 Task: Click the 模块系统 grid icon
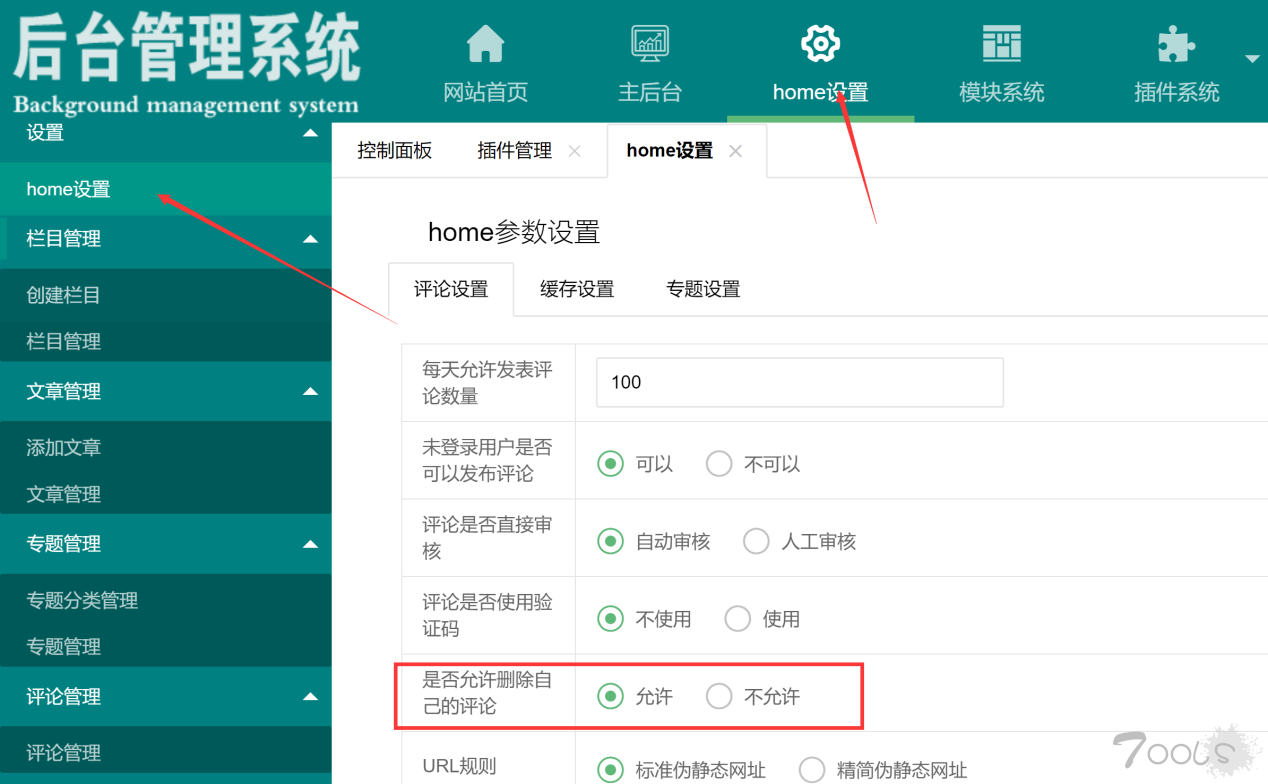coord(1001,43)
